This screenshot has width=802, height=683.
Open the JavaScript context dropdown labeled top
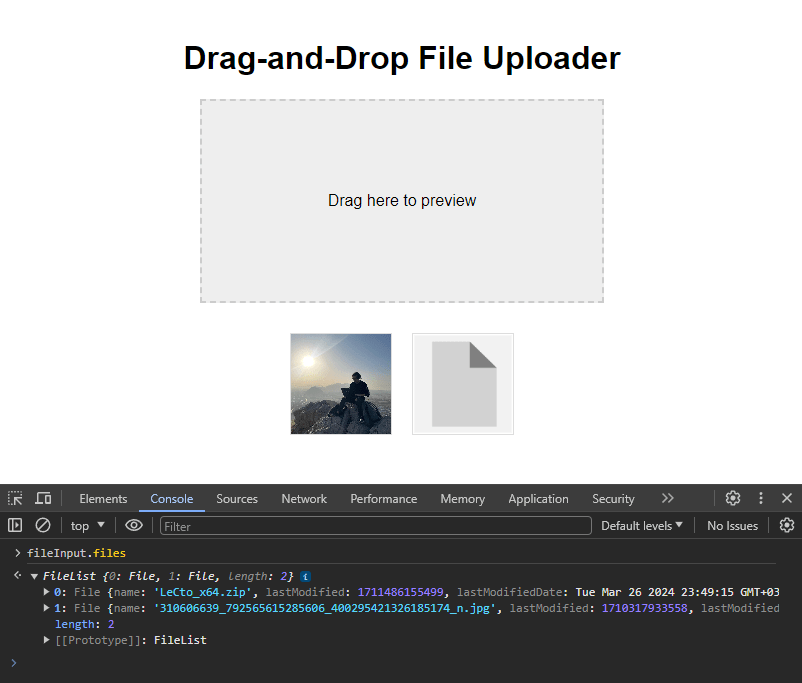(87, 524)
